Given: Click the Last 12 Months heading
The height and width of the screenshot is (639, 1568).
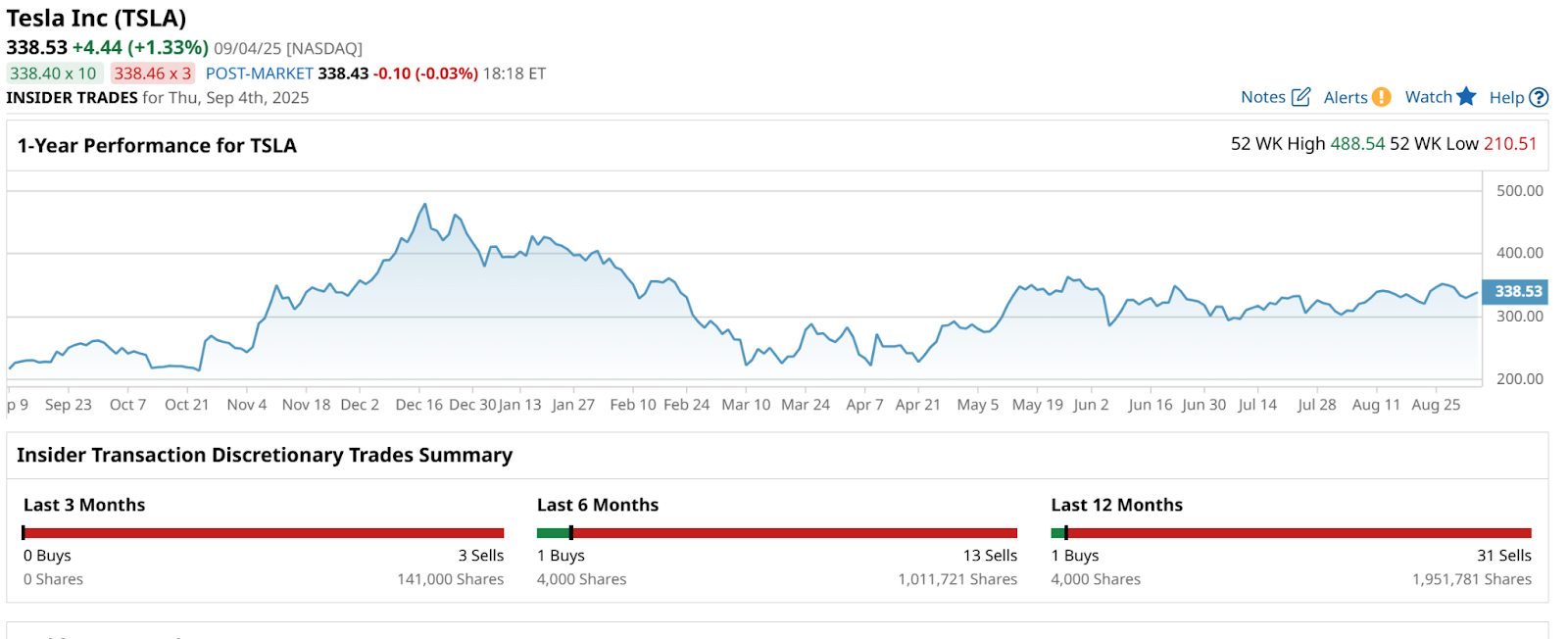Looking at the screenshot, I should [1117, 505].
